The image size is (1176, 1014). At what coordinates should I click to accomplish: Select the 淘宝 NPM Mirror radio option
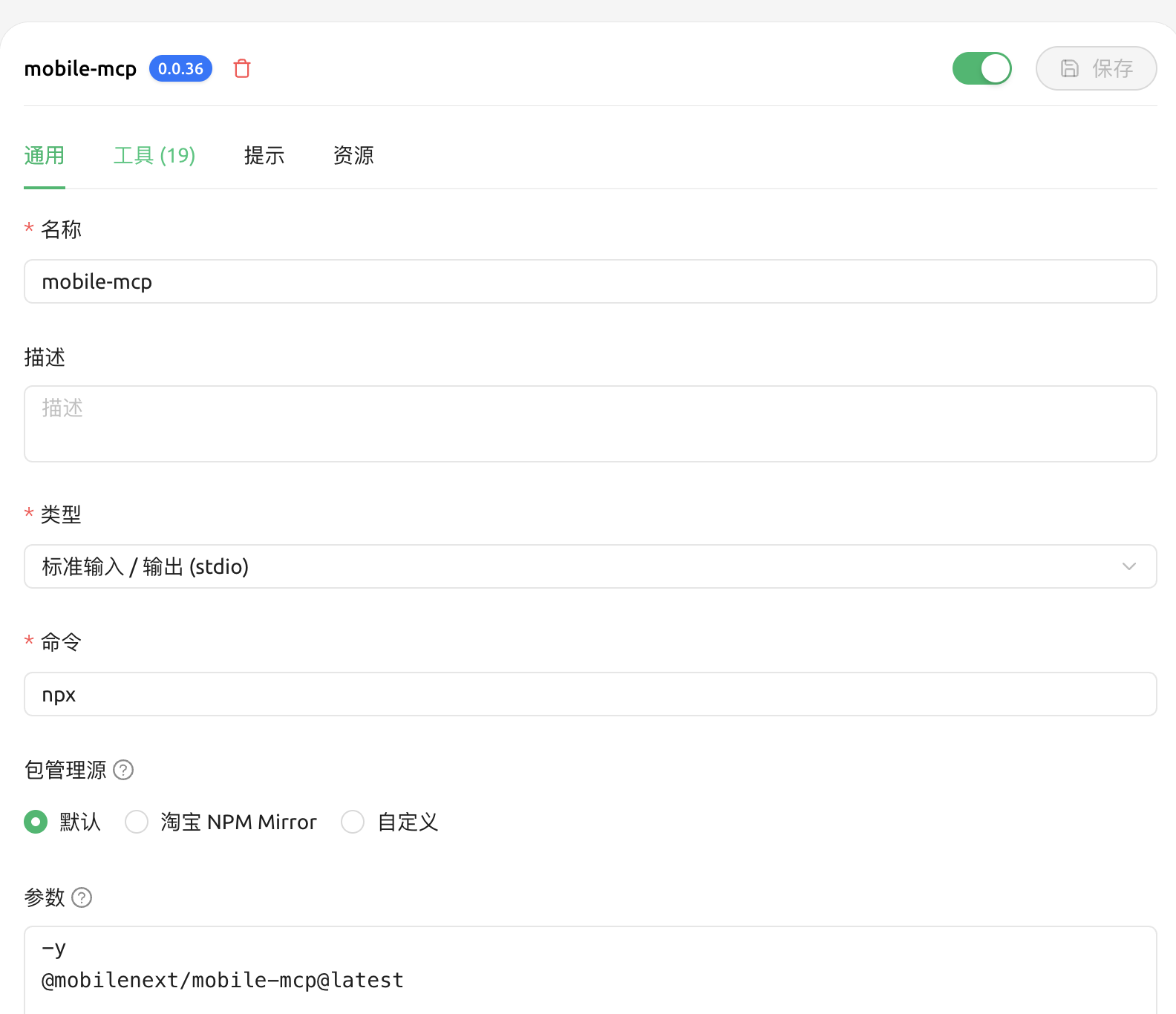click(x=137, y=822)
